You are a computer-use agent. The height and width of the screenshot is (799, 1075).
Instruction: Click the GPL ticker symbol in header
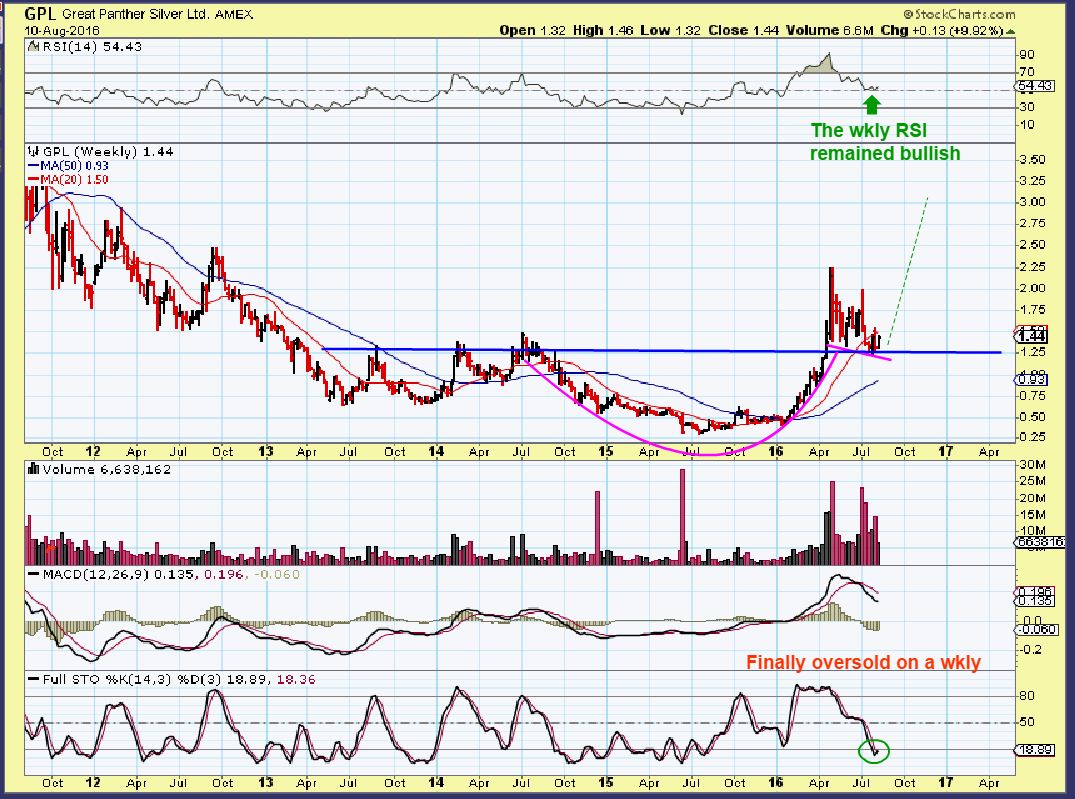point(40,14)
